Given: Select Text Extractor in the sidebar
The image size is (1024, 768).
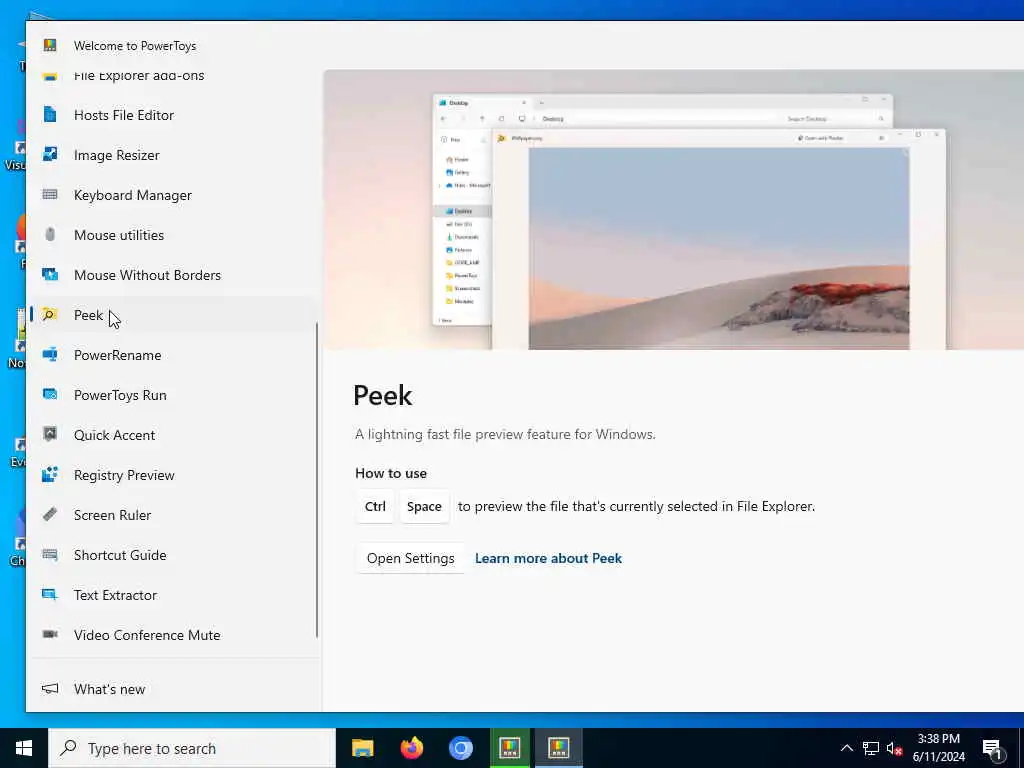Looking at the screenshot, I should (174, 595).
